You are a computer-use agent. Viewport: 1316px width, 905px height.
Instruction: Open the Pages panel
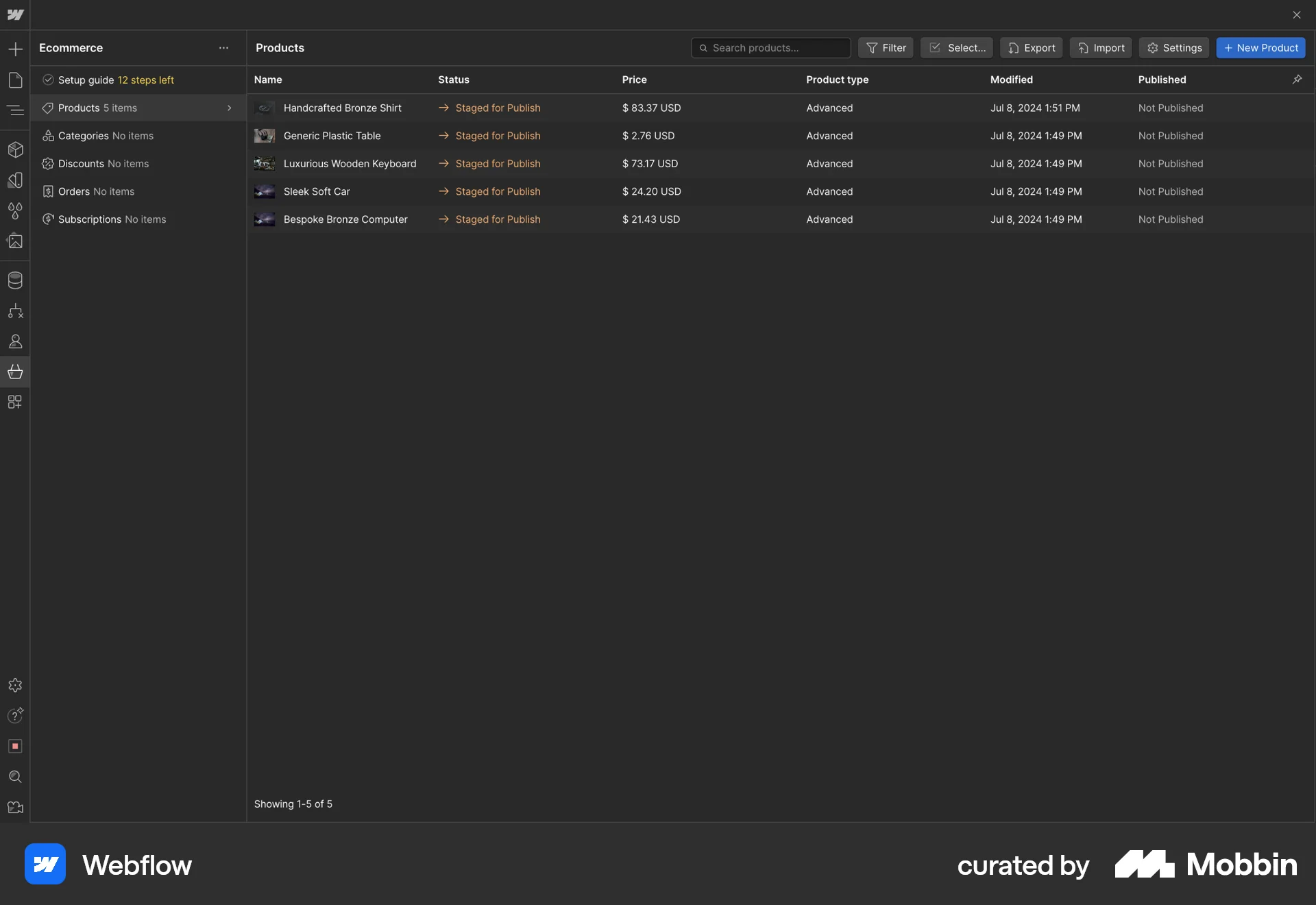(x=15, y=80)
